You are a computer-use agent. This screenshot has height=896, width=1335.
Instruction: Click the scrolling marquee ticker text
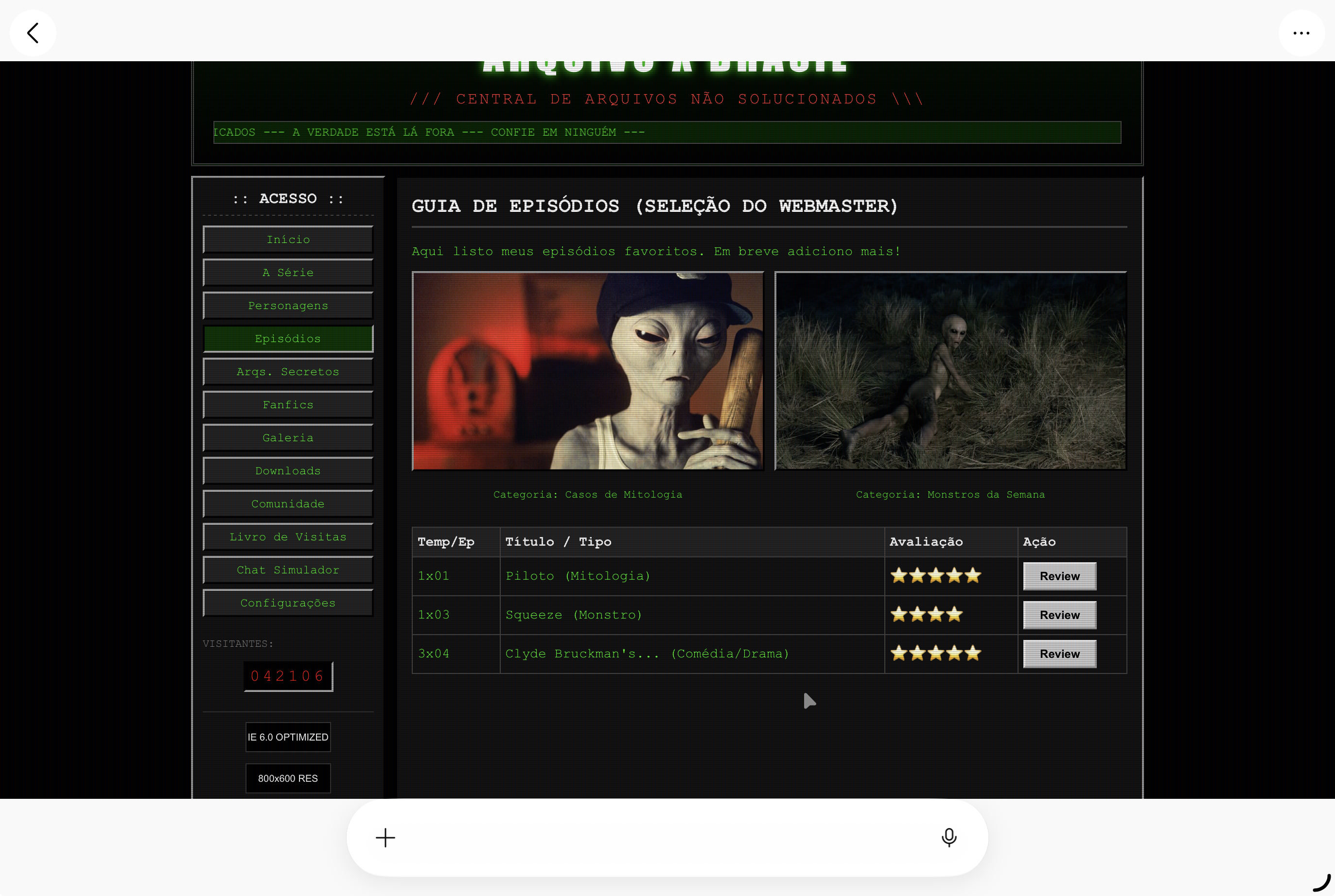(x=429, y=132)
